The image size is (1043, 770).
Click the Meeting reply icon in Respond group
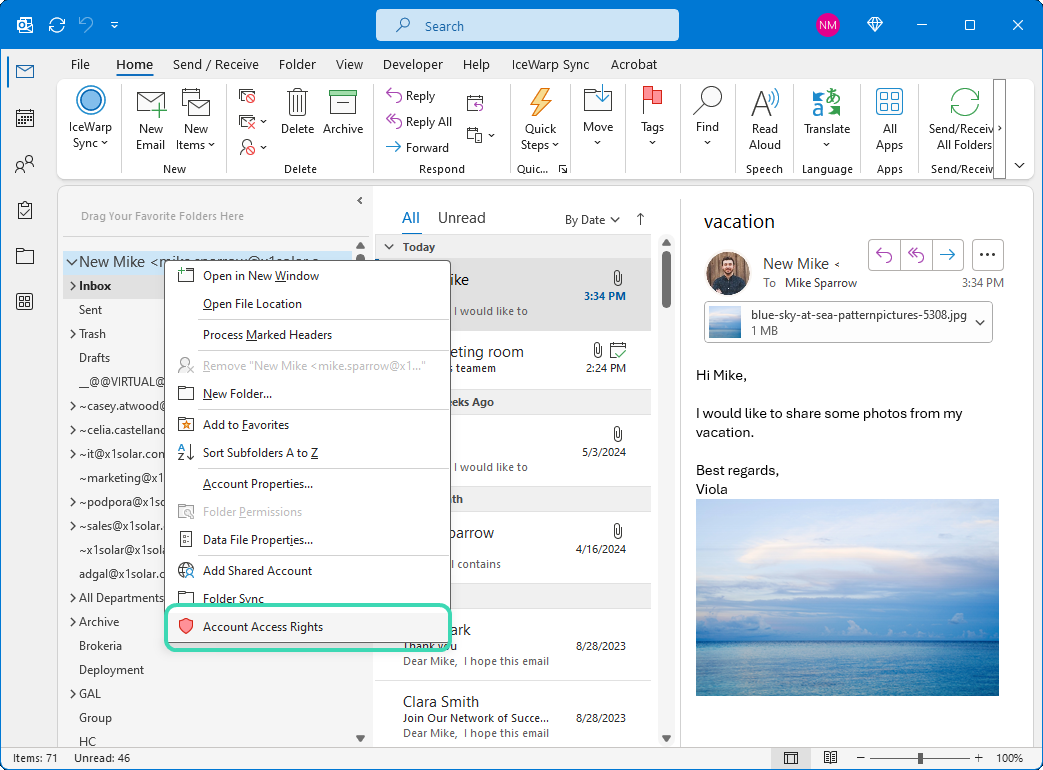[x=475, y=103]
